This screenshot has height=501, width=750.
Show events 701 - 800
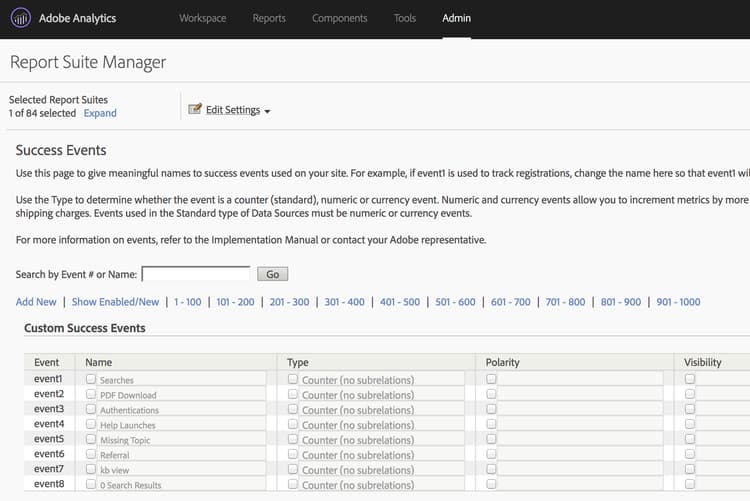pyautogui.click(x=565, y=302)
